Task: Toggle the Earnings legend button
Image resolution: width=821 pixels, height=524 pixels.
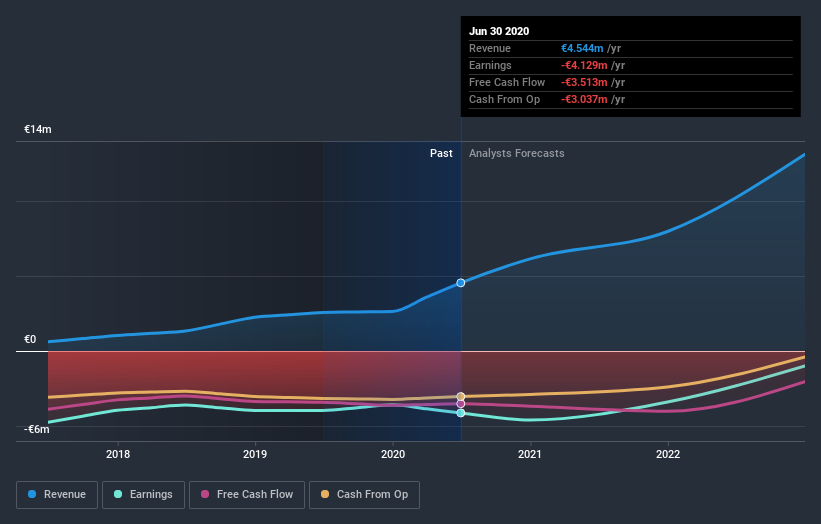Action: pyautogui.click(x=143, y=495)
